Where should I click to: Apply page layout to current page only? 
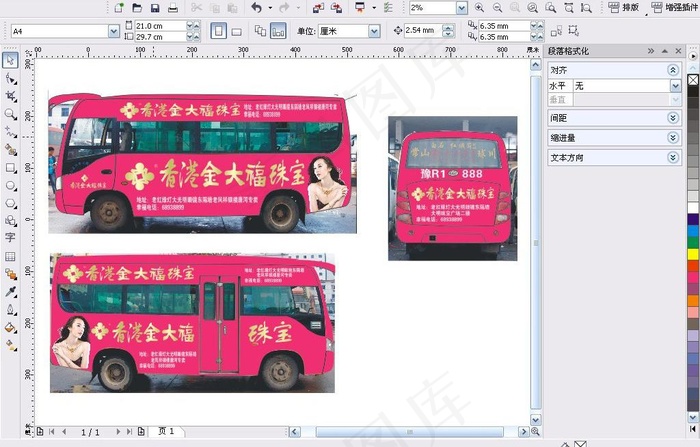coord(278,31)
